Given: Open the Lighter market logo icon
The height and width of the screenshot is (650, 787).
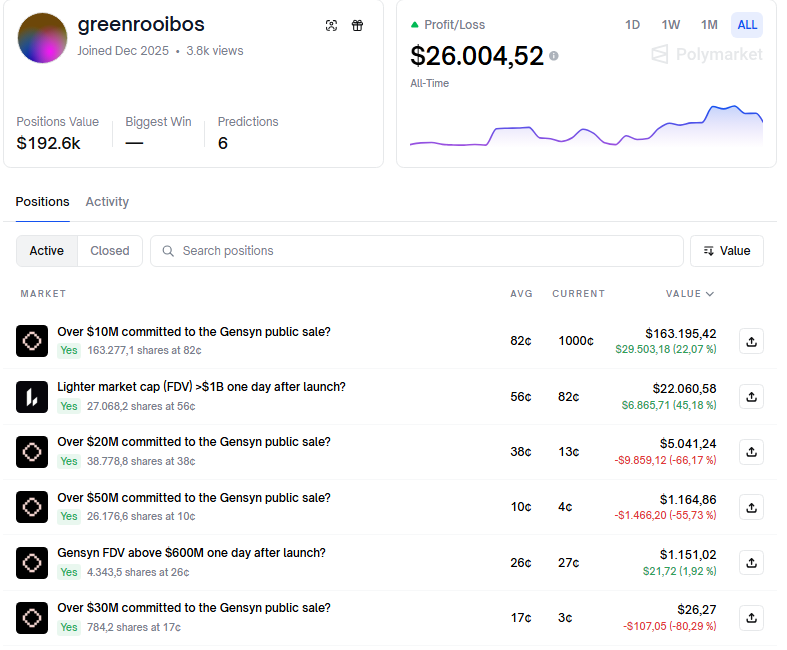Looking at the screenshot, I should point(32,397).
